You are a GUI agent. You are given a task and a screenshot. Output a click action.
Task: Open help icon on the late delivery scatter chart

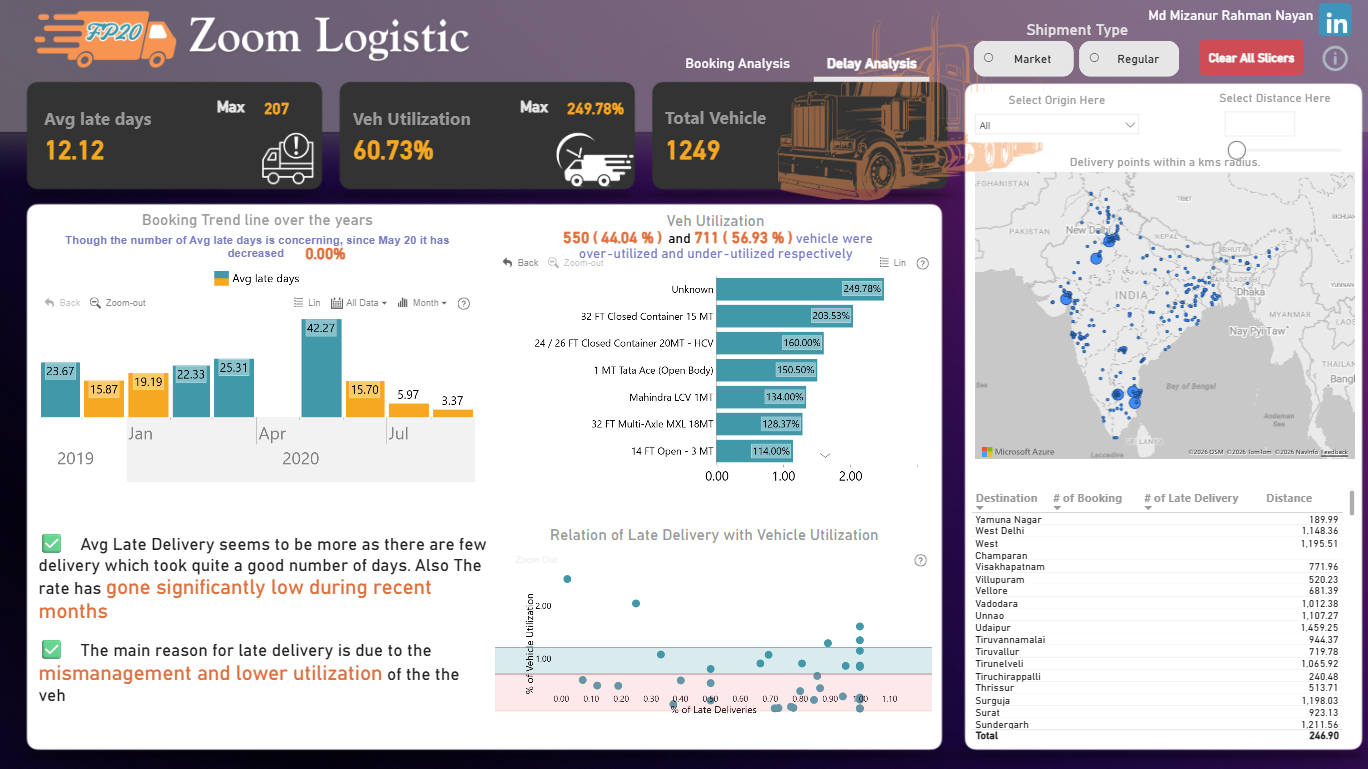click(x=921, y=561)
